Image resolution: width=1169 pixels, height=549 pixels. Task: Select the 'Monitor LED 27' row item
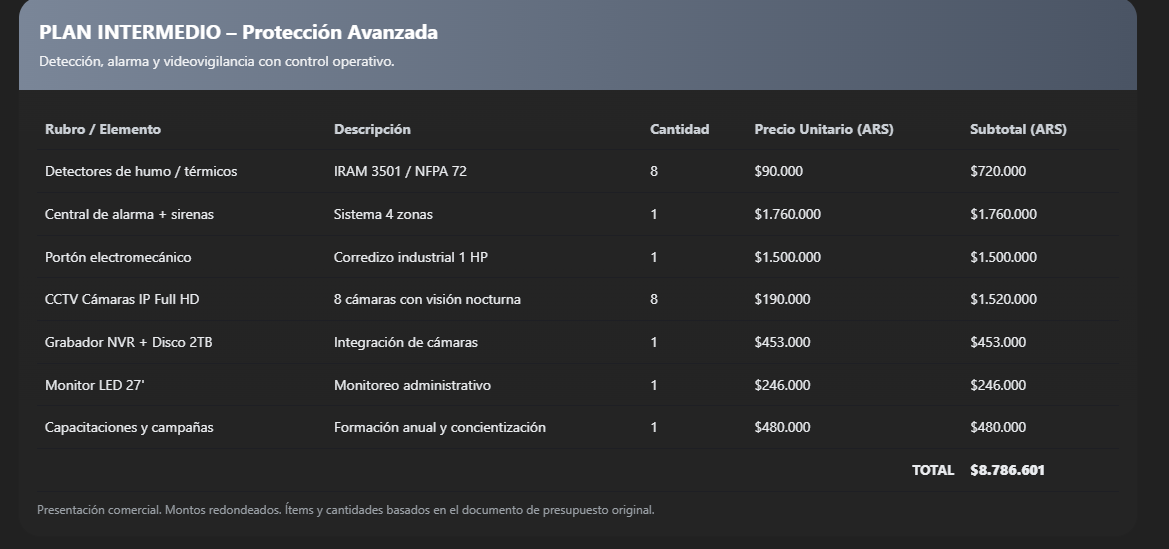[x=95, y=385]
